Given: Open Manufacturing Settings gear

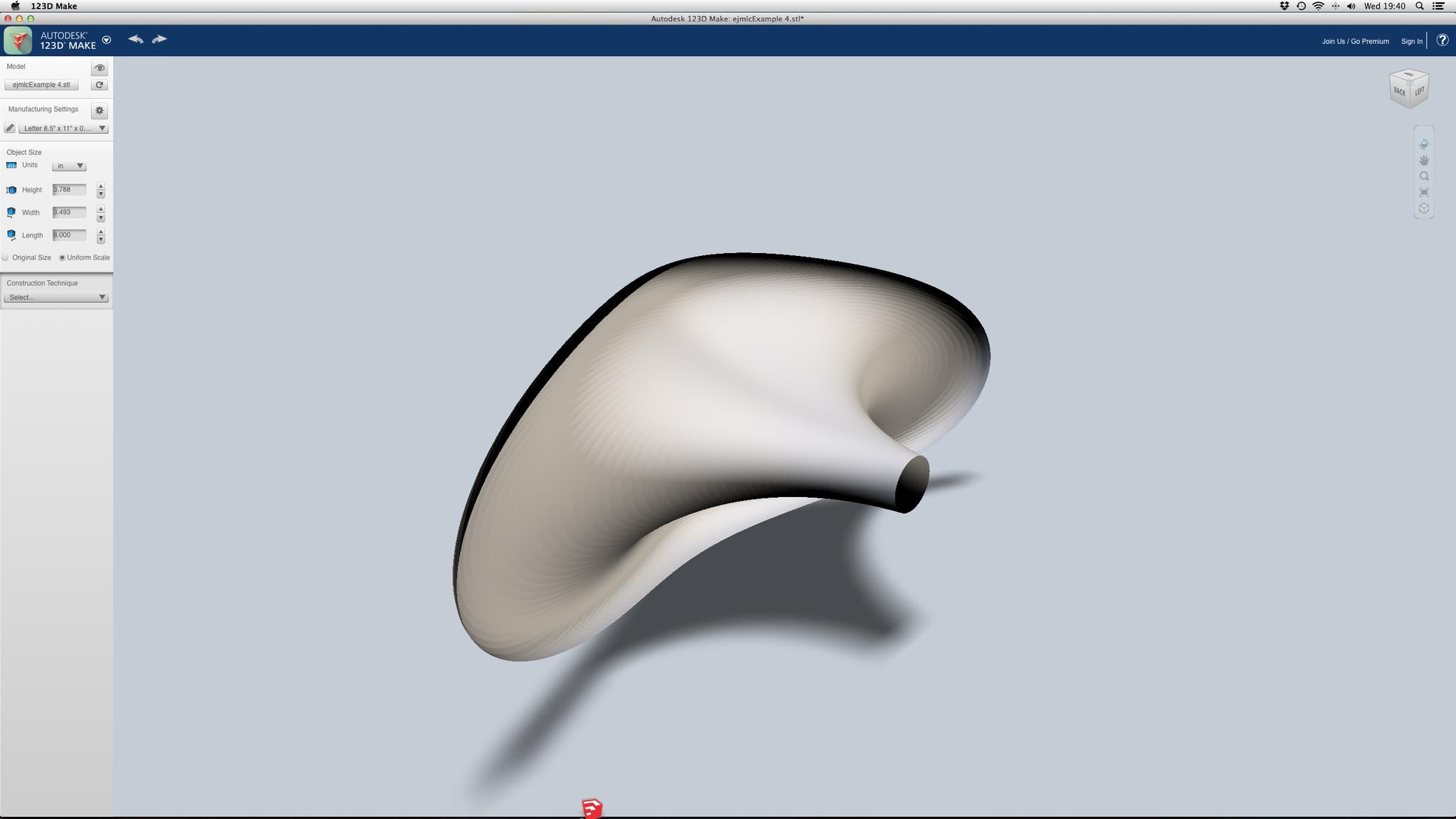Looking at the screenshot, I should point(100,110).
